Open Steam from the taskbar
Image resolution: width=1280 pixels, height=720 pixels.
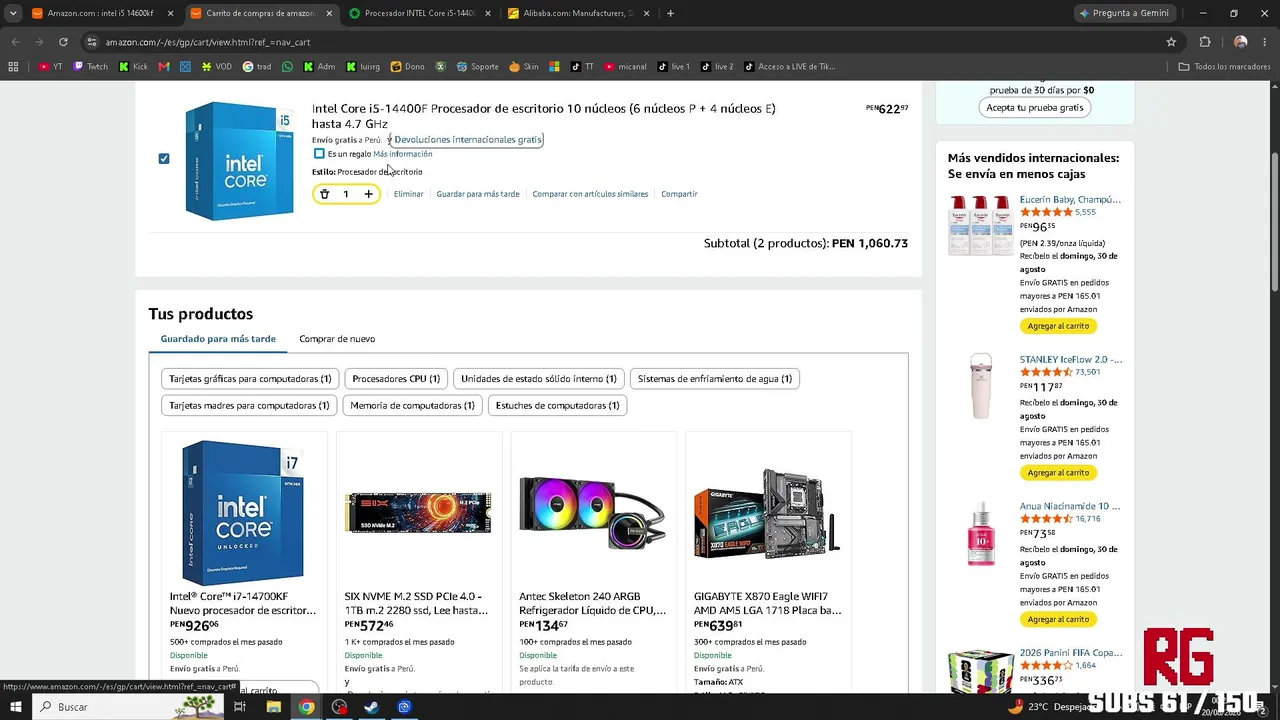tap(371, 707)
